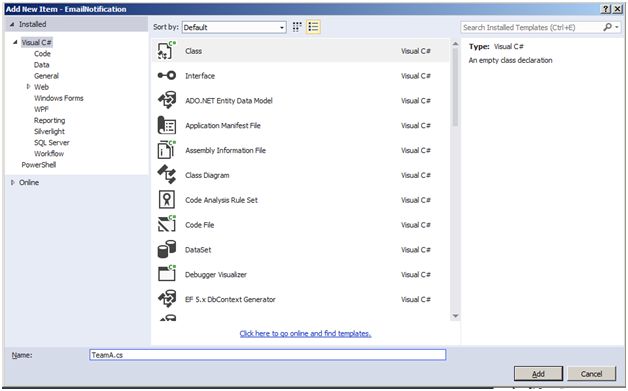Close the Add New Item dialog
628x391 pixels.
coord(618,9)
